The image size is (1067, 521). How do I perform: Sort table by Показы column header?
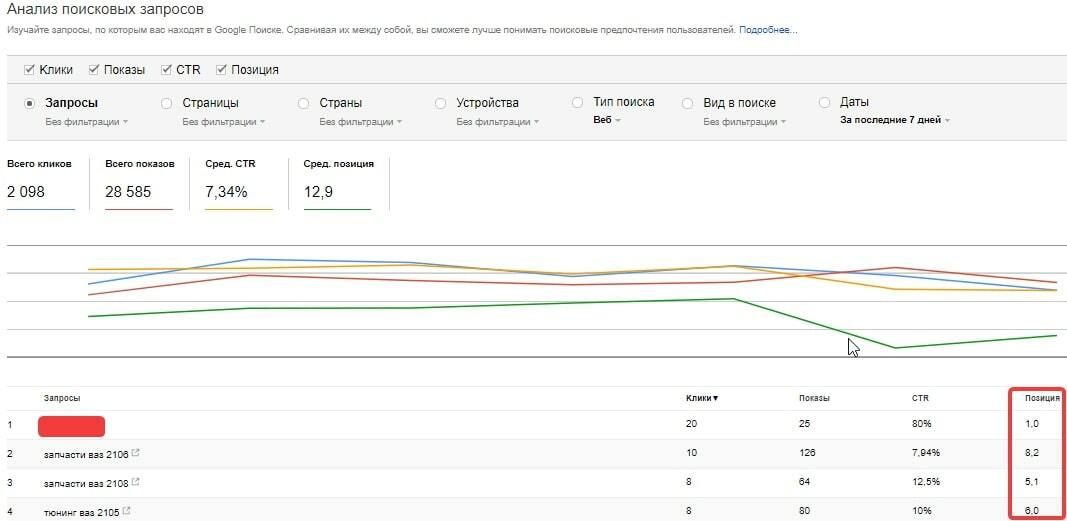coord(814,398)
